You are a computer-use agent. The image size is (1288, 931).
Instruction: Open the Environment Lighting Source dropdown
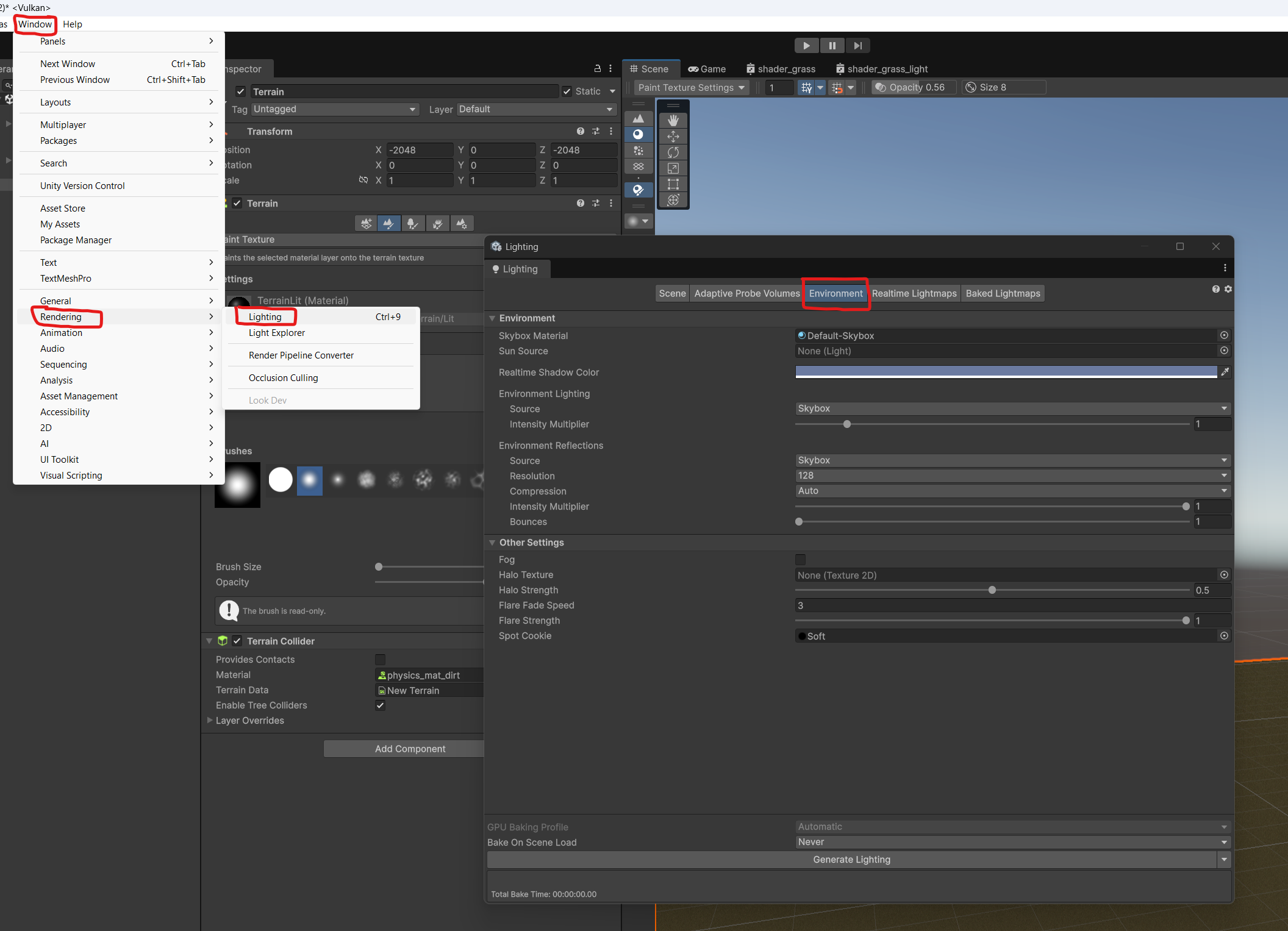[x=1012, y=408]
